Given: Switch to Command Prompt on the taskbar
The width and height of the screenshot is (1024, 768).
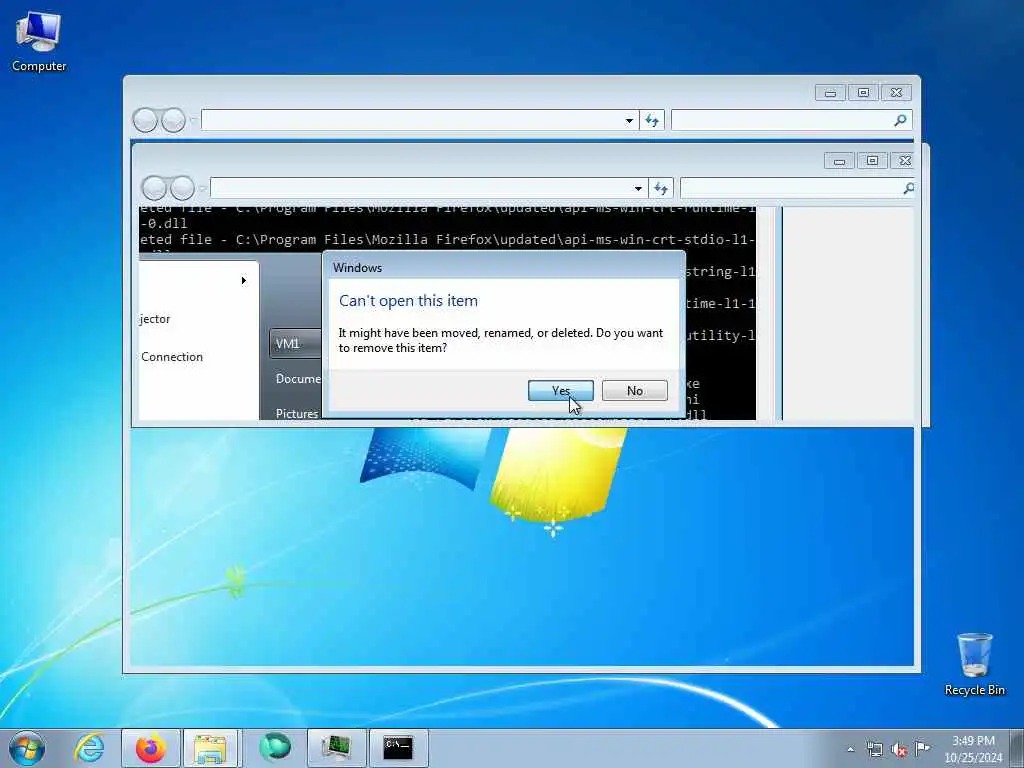Looking at the screenshot, I should 398,748.
